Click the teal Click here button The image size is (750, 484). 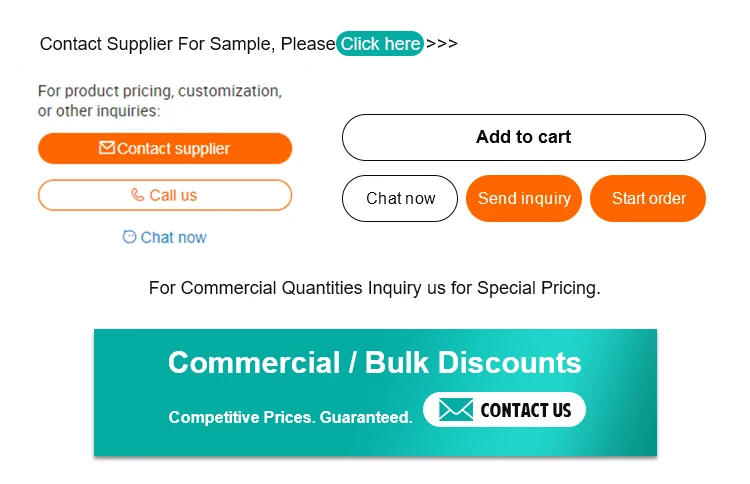[x=380, y=44]
